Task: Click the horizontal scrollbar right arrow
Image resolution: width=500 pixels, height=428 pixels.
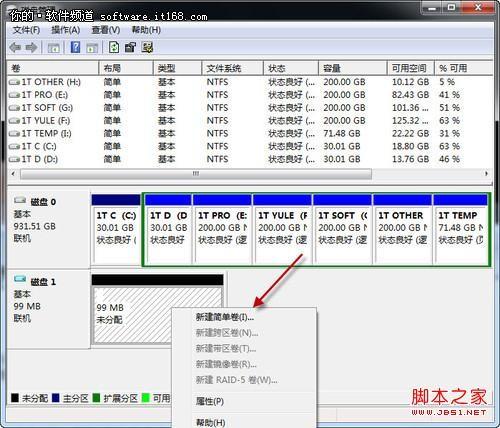Action: 486,174
